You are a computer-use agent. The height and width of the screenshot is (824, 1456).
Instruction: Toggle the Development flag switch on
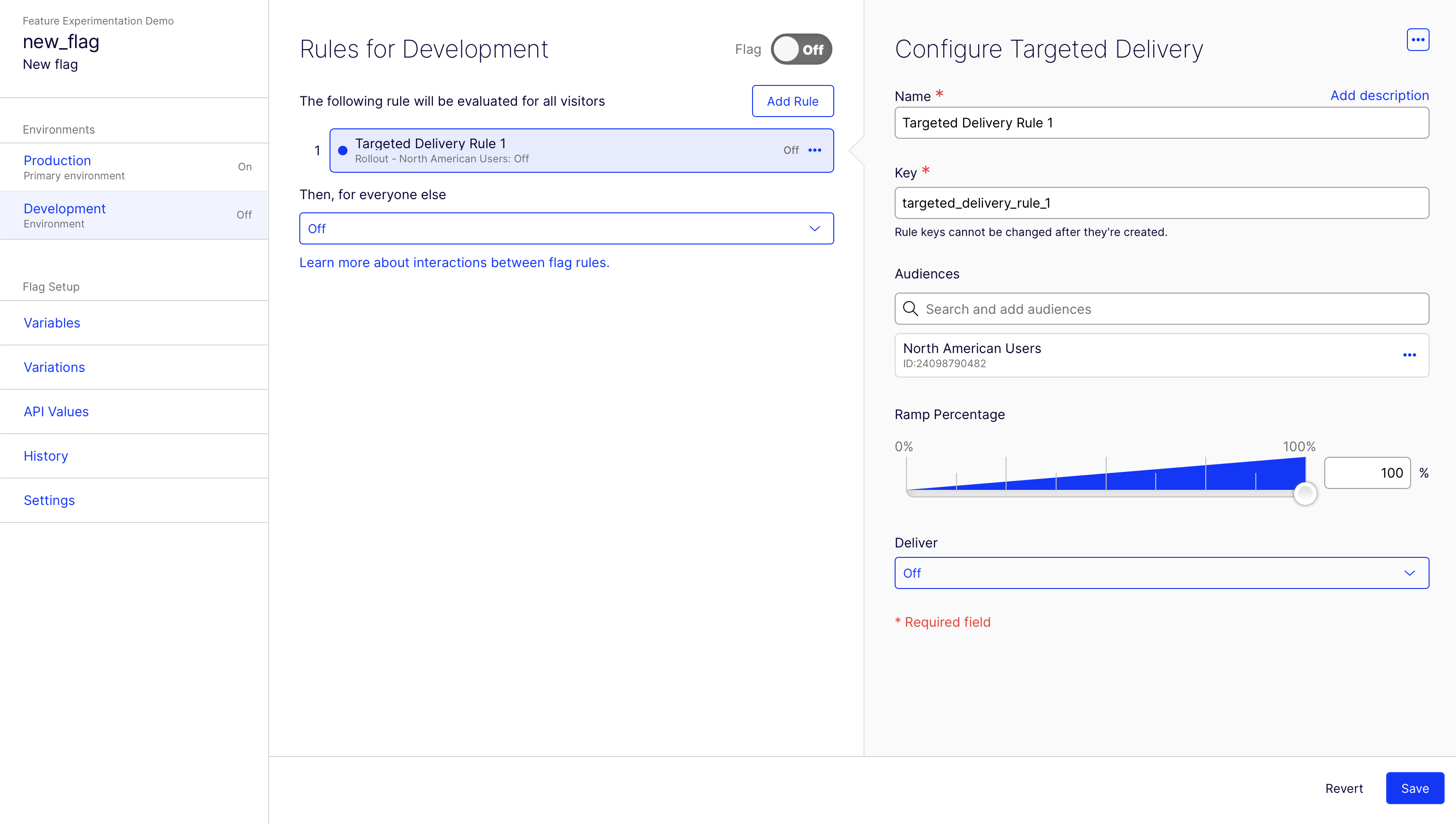pos(801,49)
